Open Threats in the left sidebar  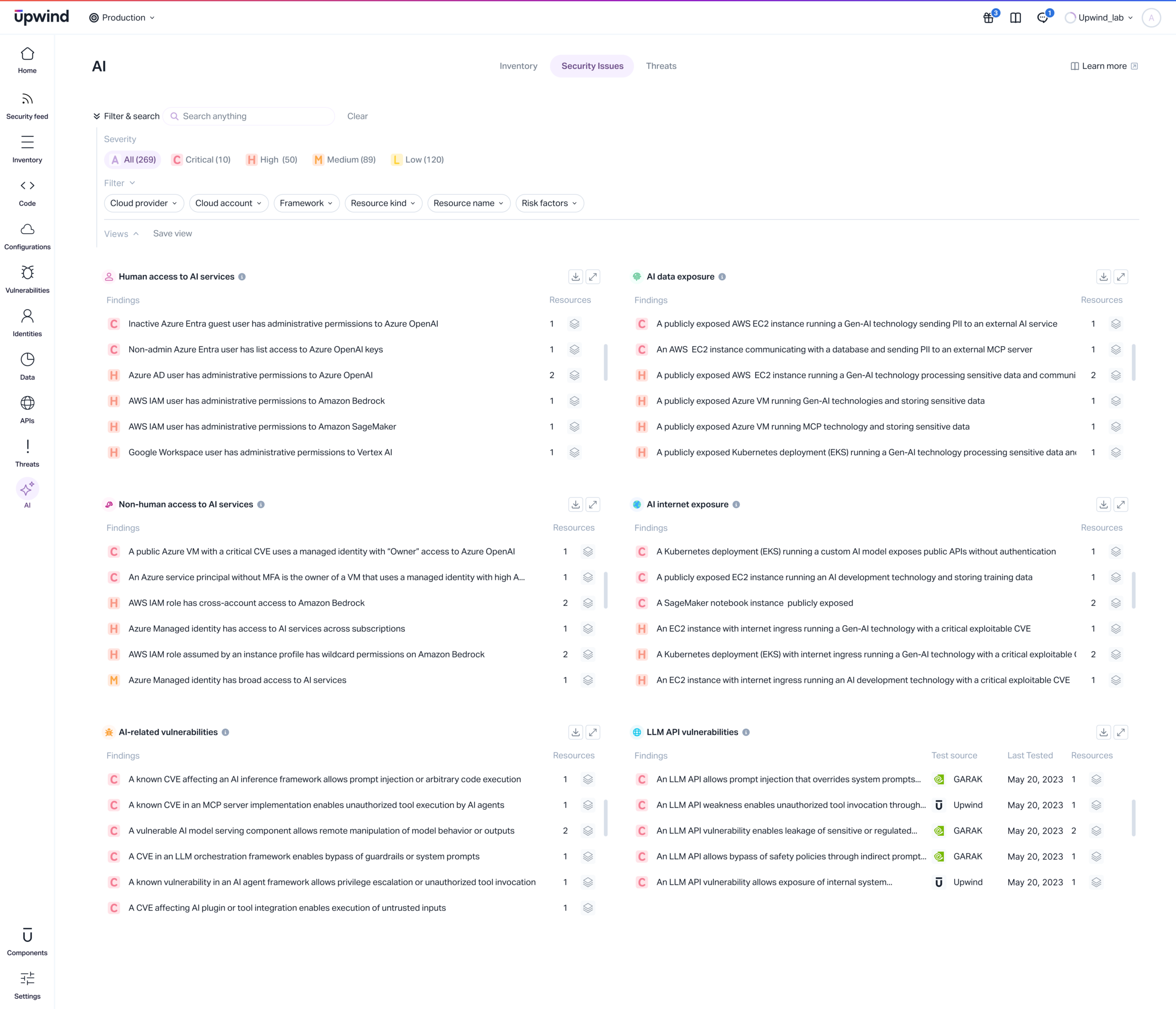pos(27,453)
